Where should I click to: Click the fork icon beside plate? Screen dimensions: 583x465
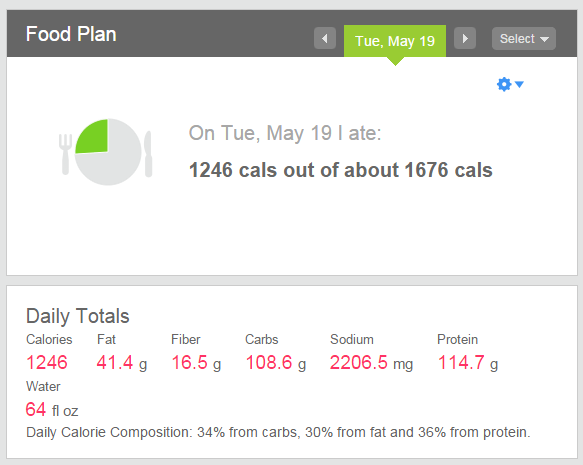click(65, 154)
